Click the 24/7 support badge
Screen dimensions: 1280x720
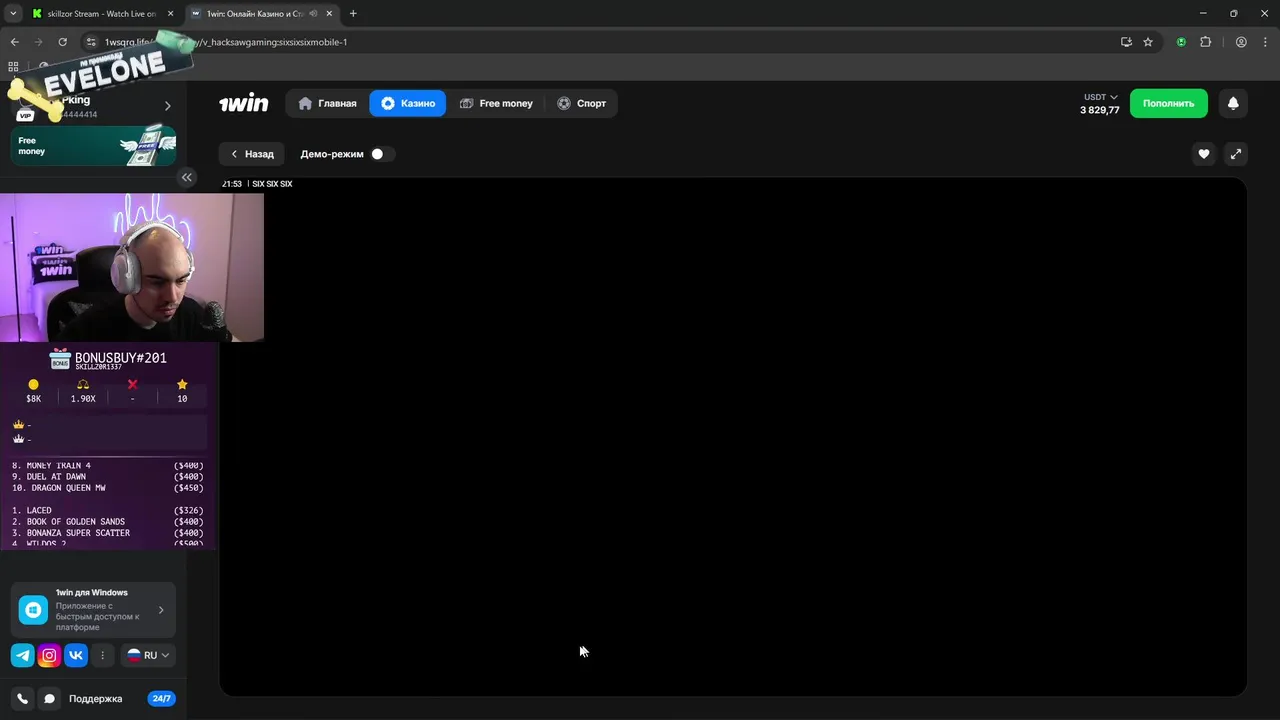[x=161, y=699]
